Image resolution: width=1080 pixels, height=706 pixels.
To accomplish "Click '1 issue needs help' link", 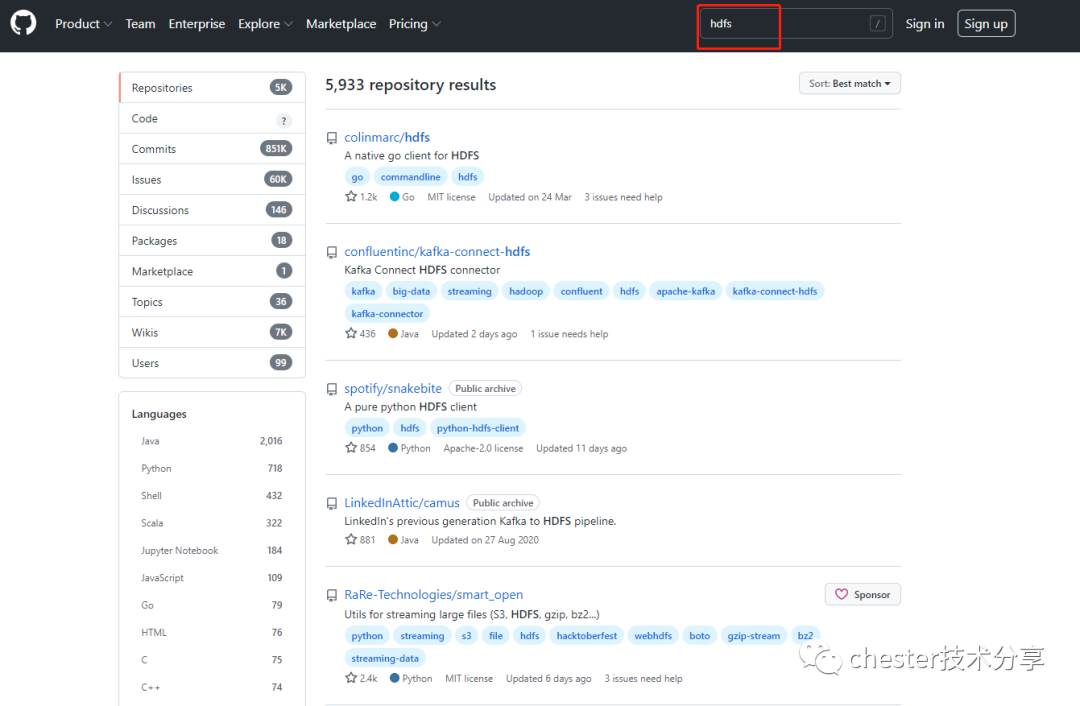I will click(x=569, y=334).
